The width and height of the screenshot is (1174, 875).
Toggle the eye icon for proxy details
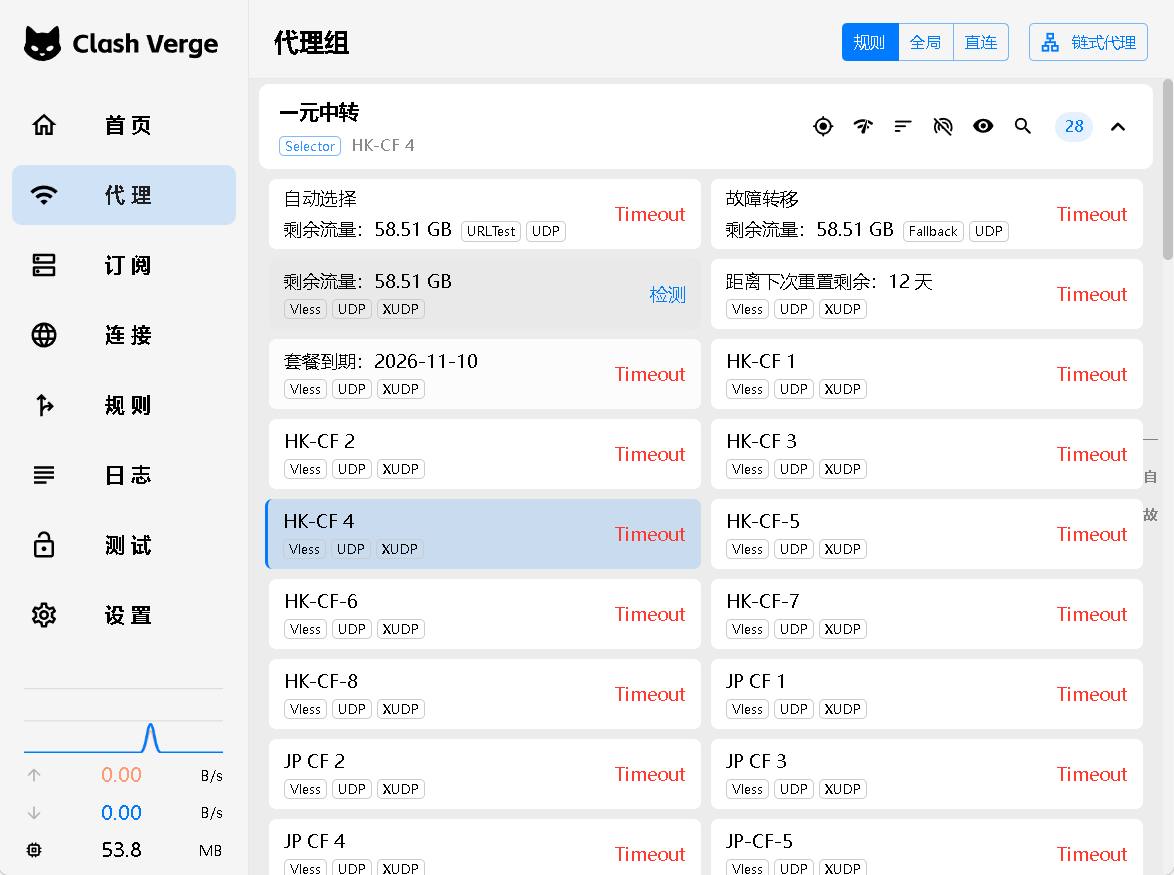tap(983, 126)
